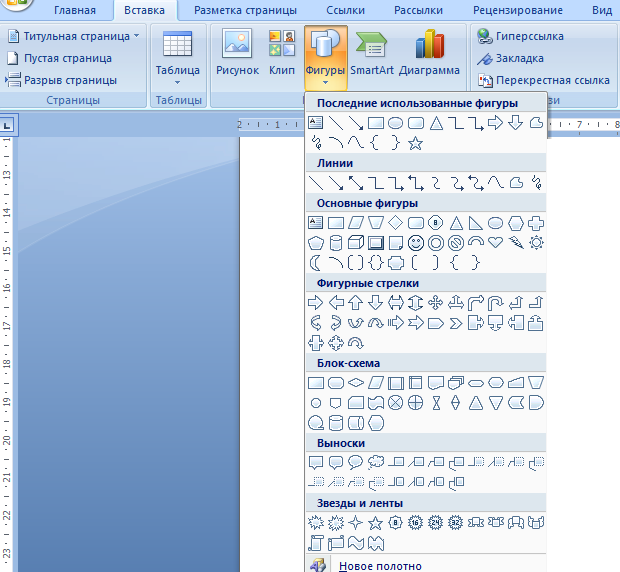This screenshot has height=572, width=620.
Task: Open the Вид ribbon tab
Action: (602, 10)
